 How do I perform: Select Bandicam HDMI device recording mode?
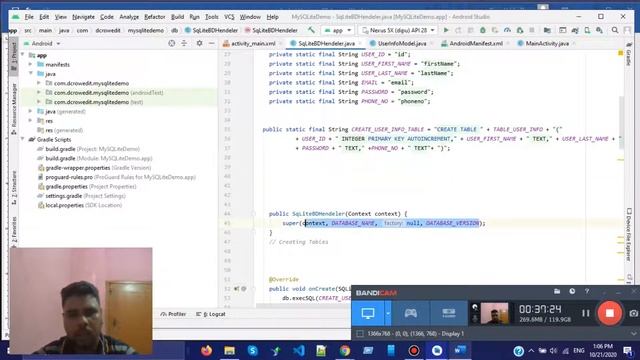(449, 313)
